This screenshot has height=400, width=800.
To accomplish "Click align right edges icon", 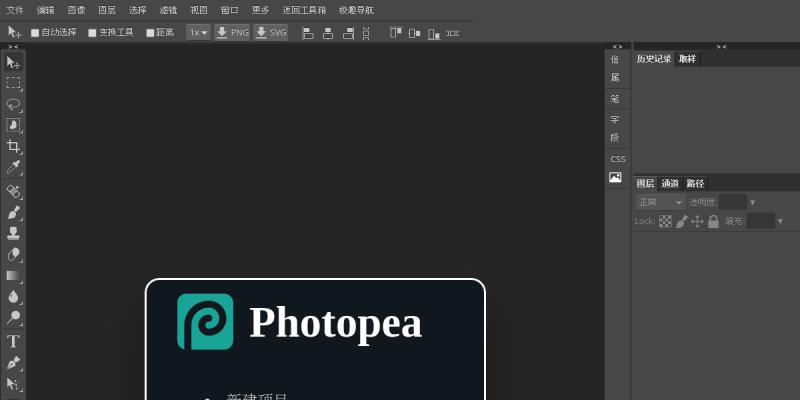I will 348,33.
